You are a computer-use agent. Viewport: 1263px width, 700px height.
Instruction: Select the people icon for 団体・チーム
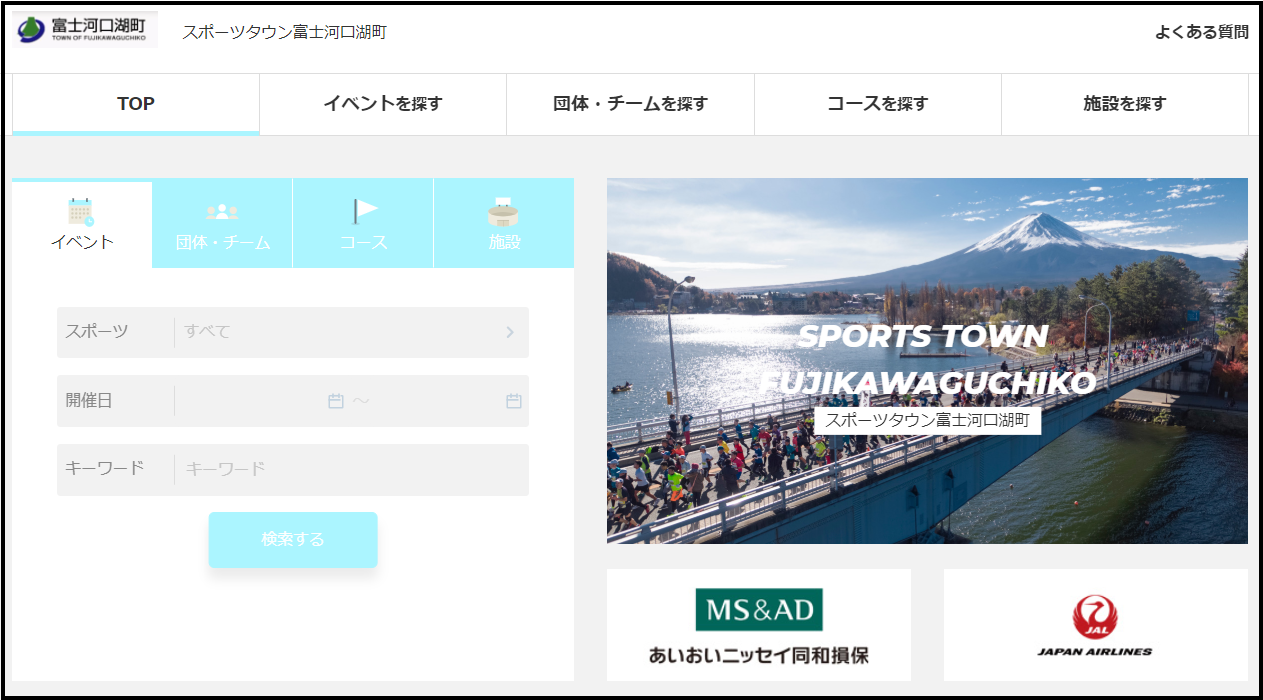(222, 212)
